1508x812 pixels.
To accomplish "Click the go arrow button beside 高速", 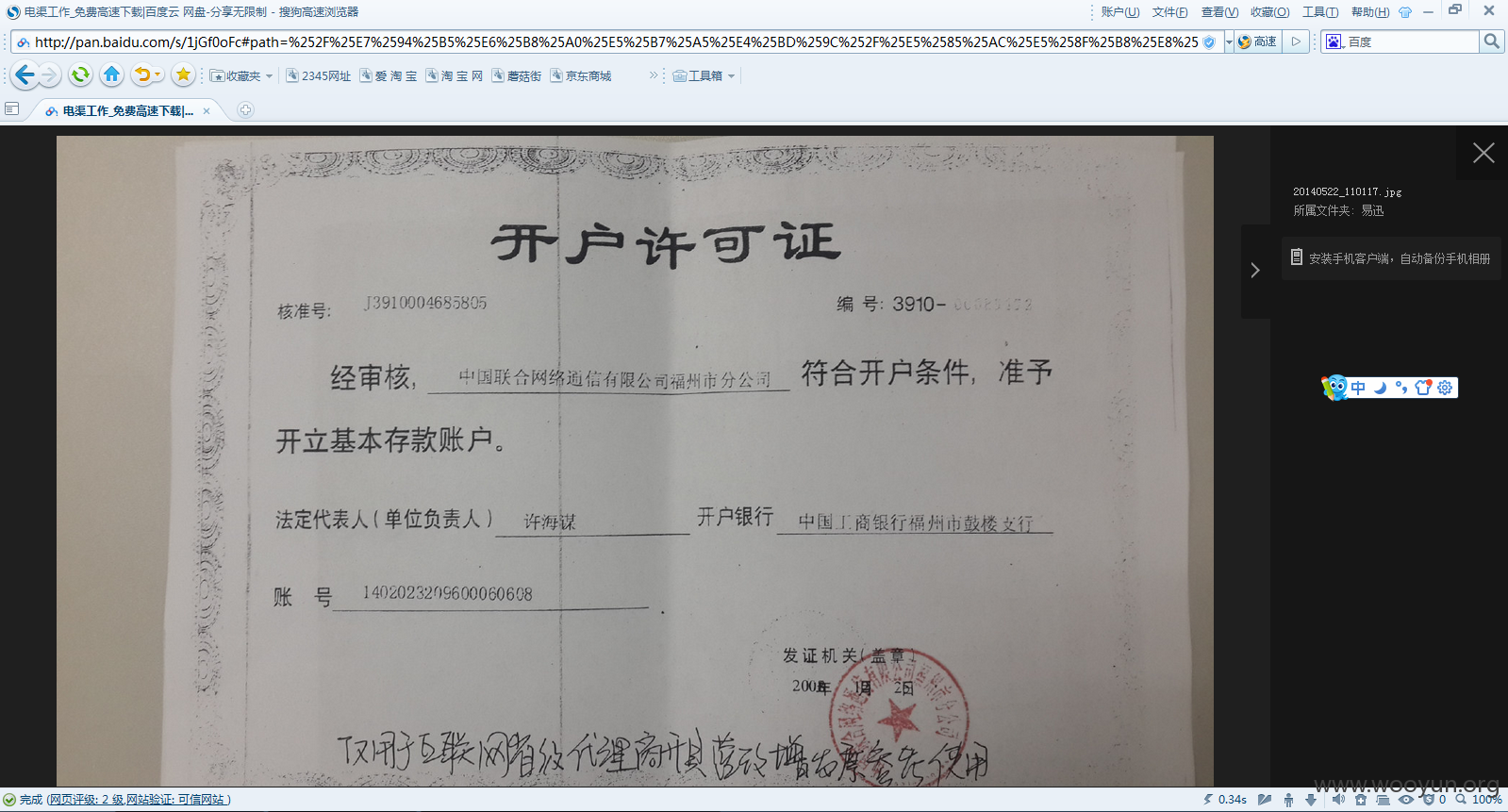I will (x=1296, y=41).
